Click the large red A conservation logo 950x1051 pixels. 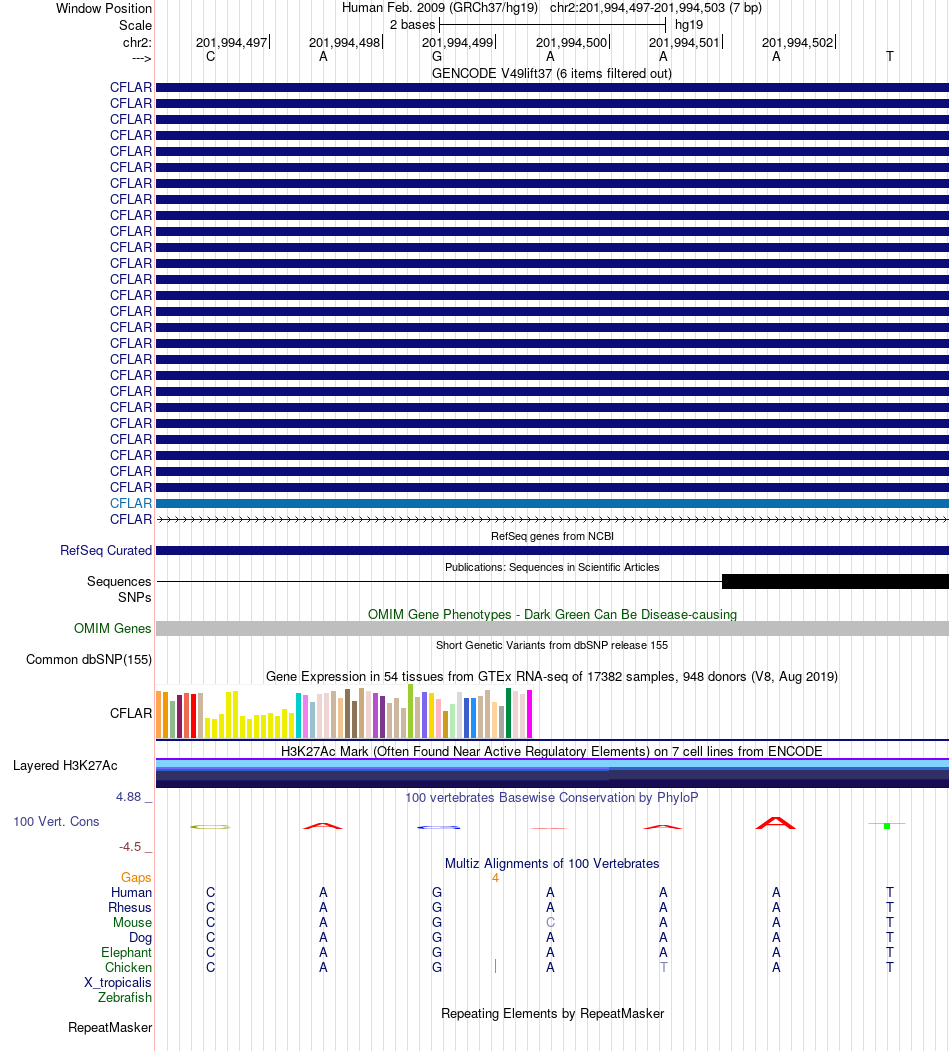[x=776, y=823]
